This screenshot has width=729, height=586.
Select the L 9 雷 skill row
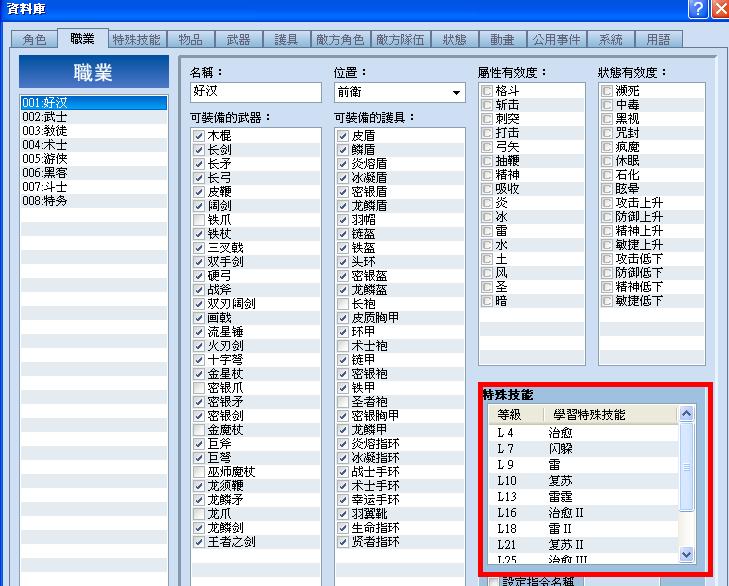coord(583,464)
